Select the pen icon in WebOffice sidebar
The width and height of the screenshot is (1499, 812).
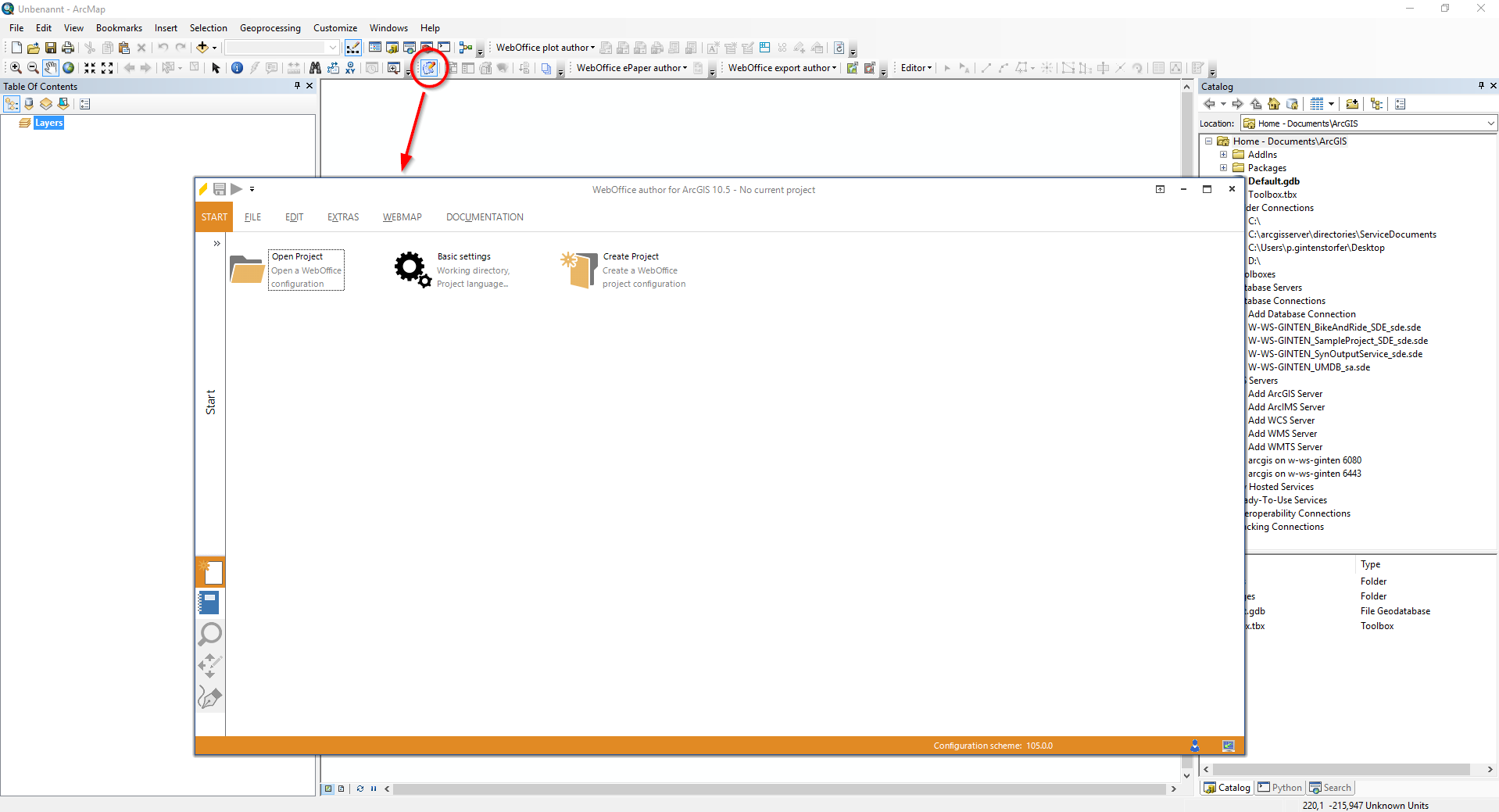(x=209, y=697)
